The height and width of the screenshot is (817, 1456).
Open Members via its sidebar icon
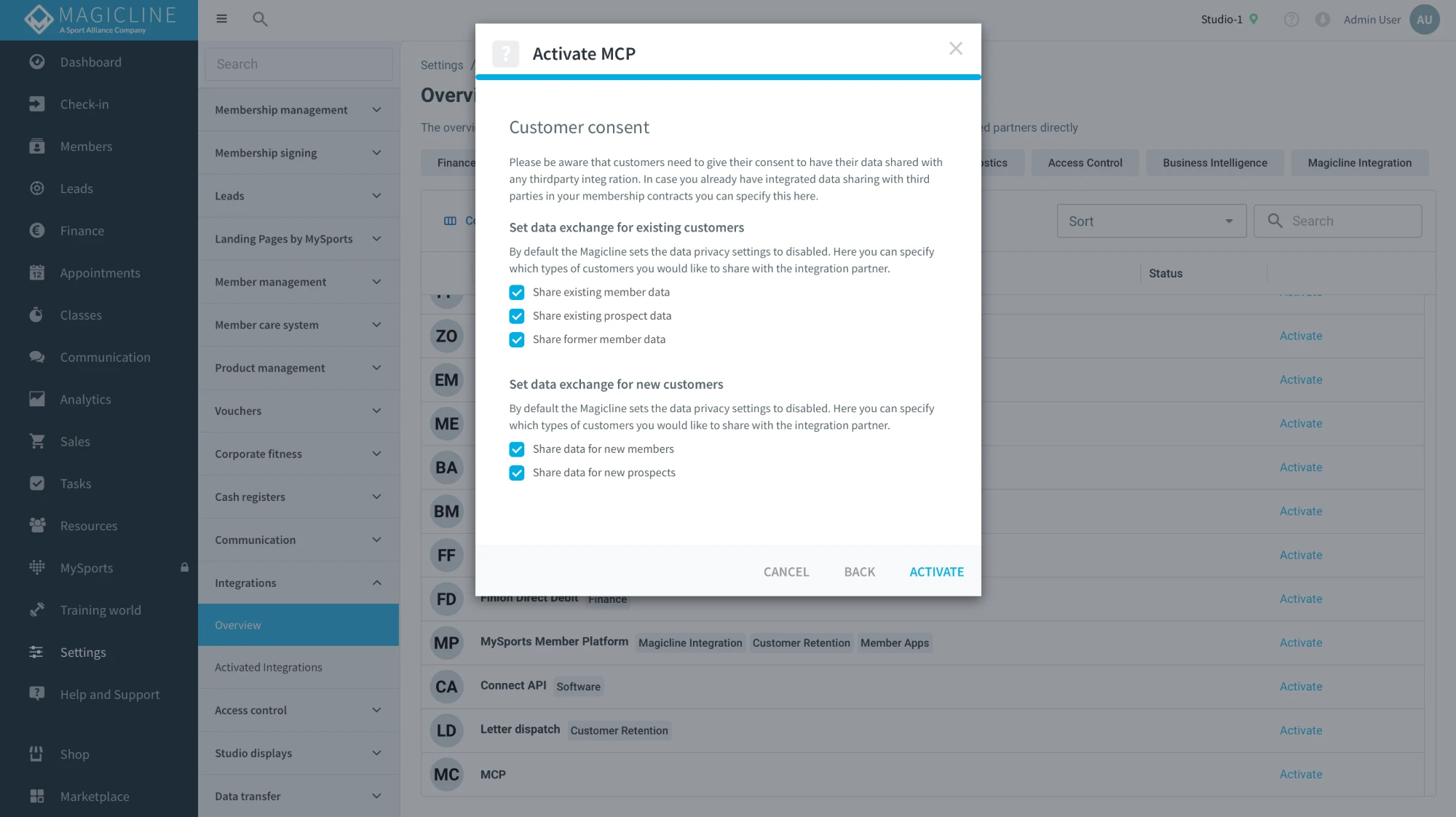(x=37, y=146)
